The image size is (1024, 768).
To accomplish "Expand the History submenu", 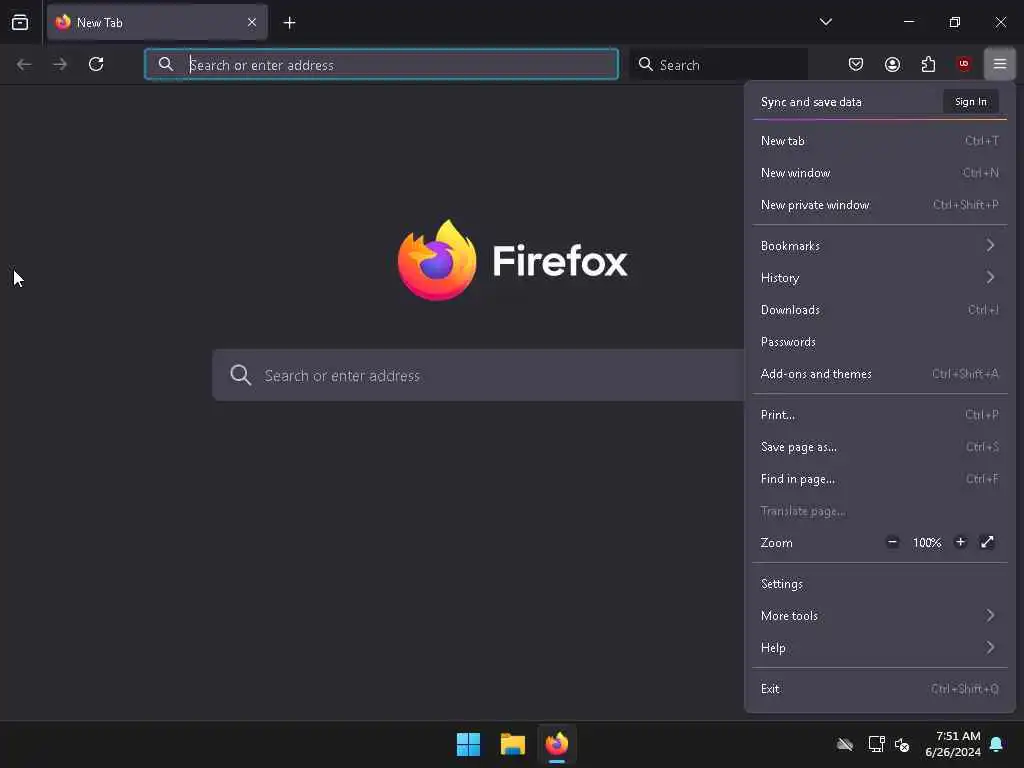I will point(880,278).
